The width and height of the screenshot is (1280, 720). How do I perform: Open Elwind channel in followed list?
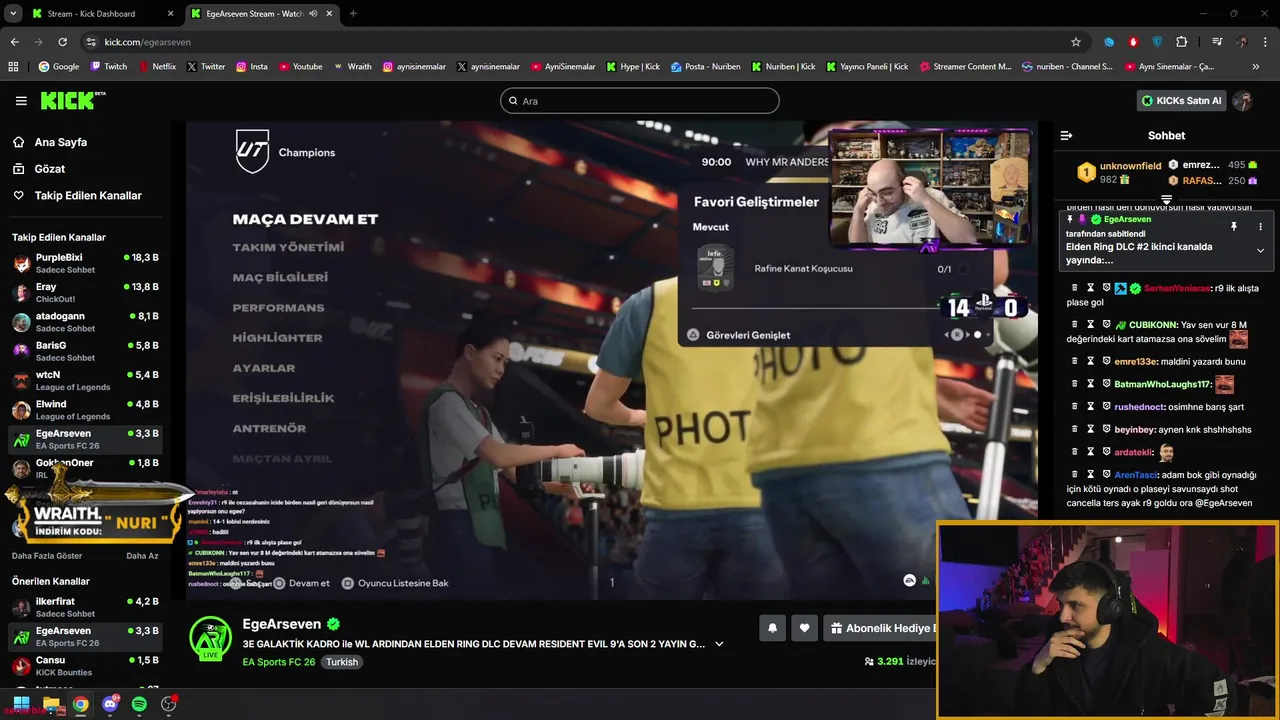click(x=85, y=409)
